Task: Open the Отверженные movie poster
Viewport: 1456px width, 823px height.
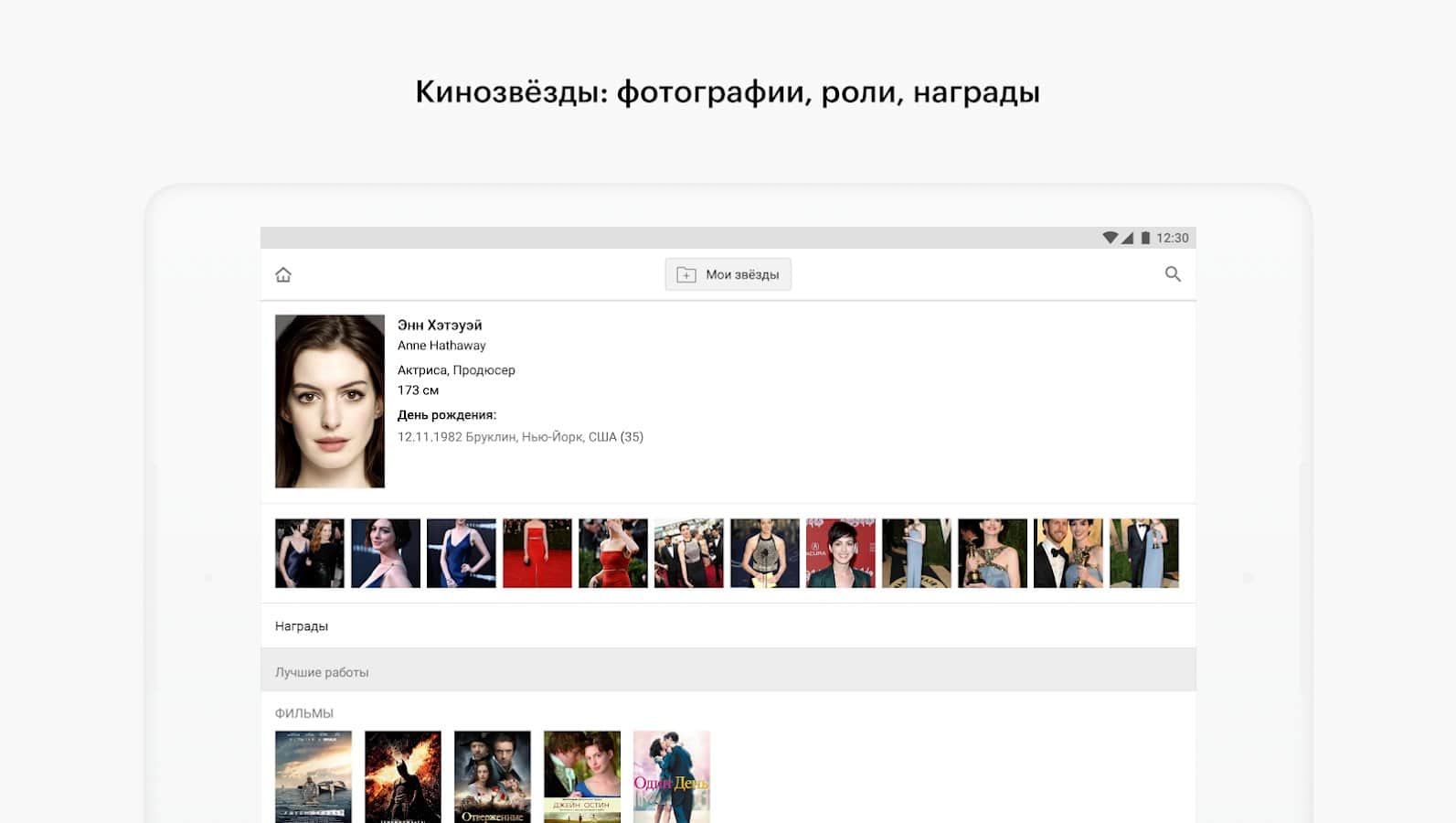Action: point(492,776)
